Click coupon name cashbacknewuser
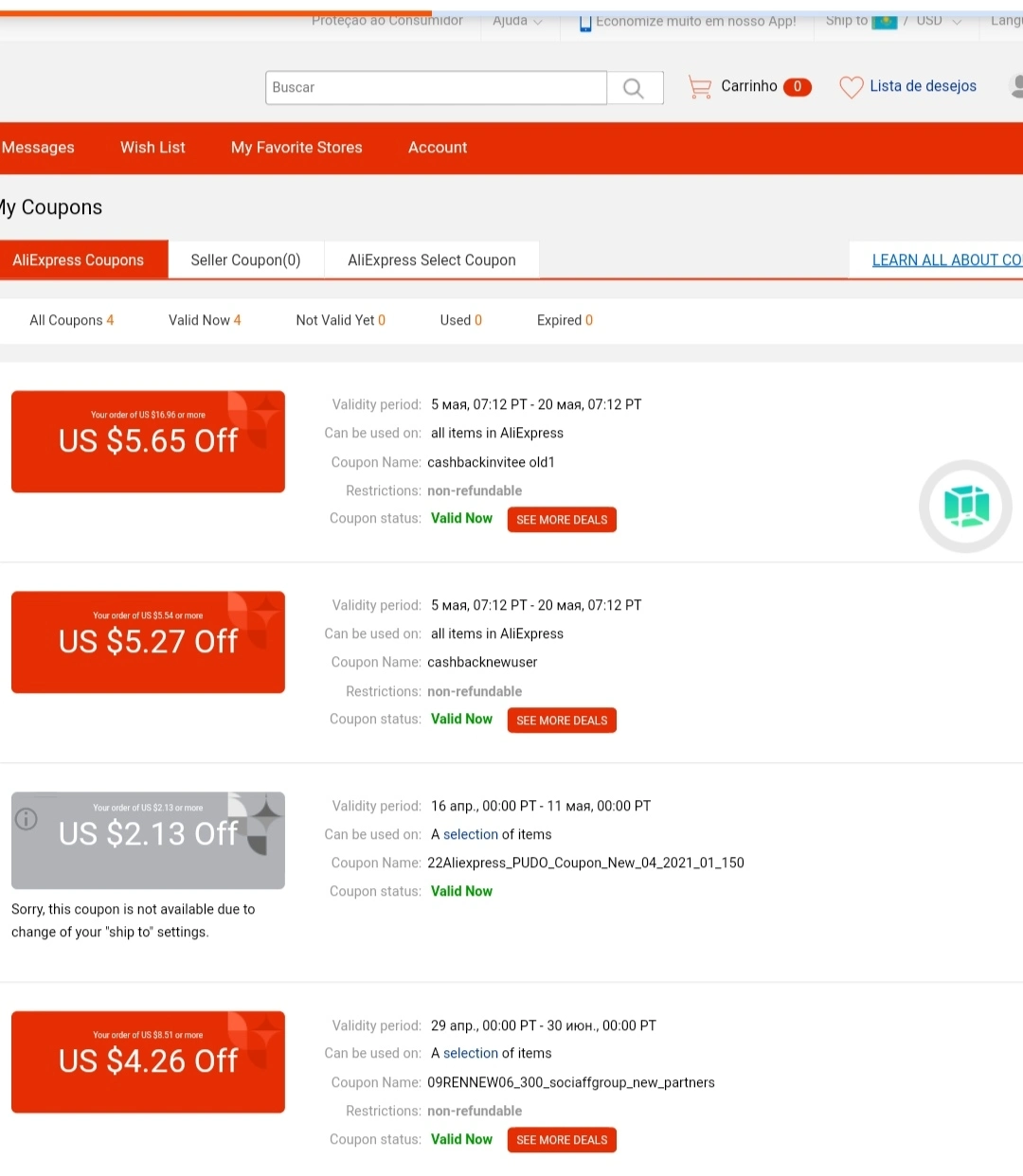 click(x=482, y=662)
